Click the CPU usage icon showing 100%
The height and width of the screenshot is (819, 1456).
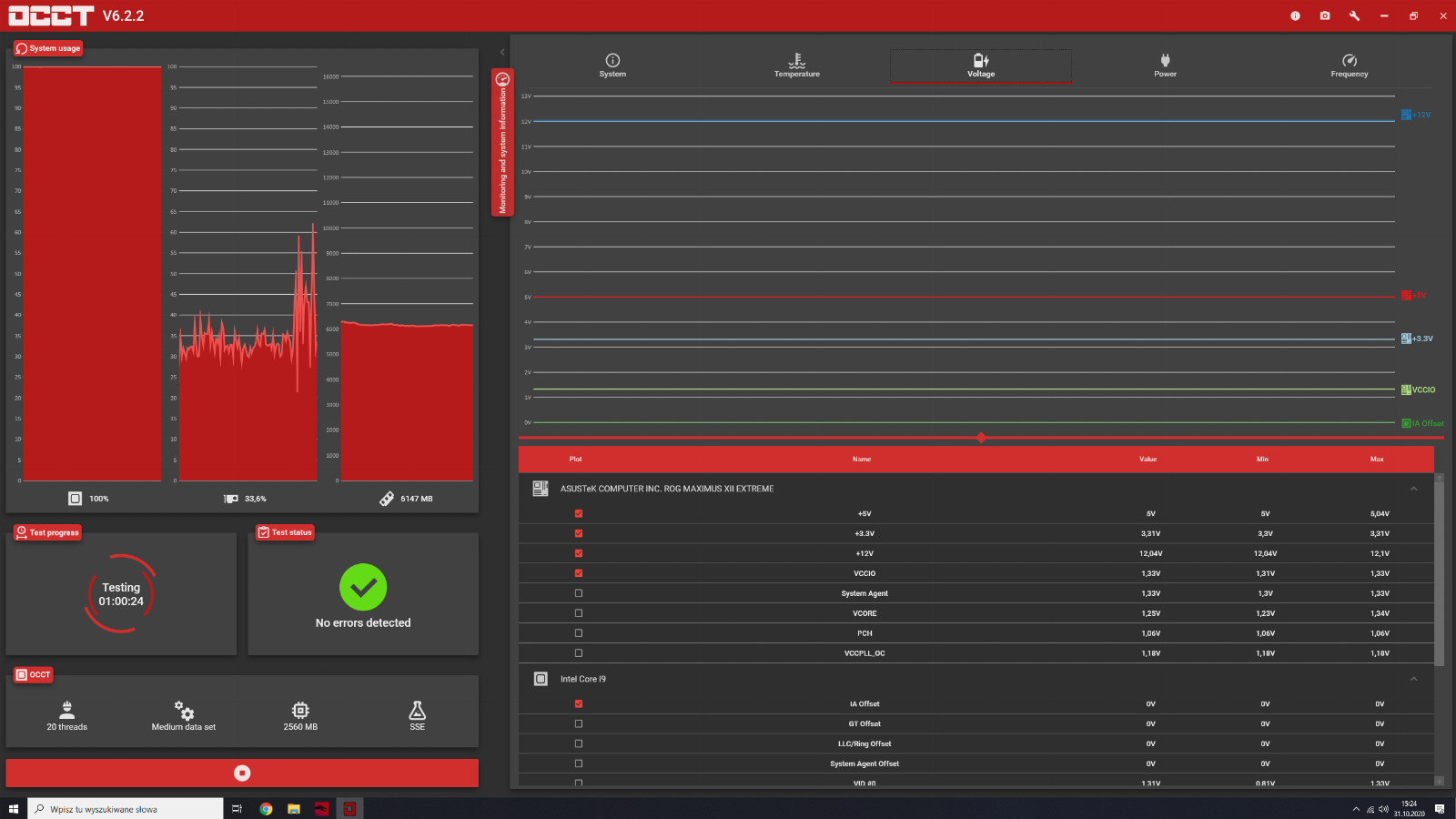(75, 499)
